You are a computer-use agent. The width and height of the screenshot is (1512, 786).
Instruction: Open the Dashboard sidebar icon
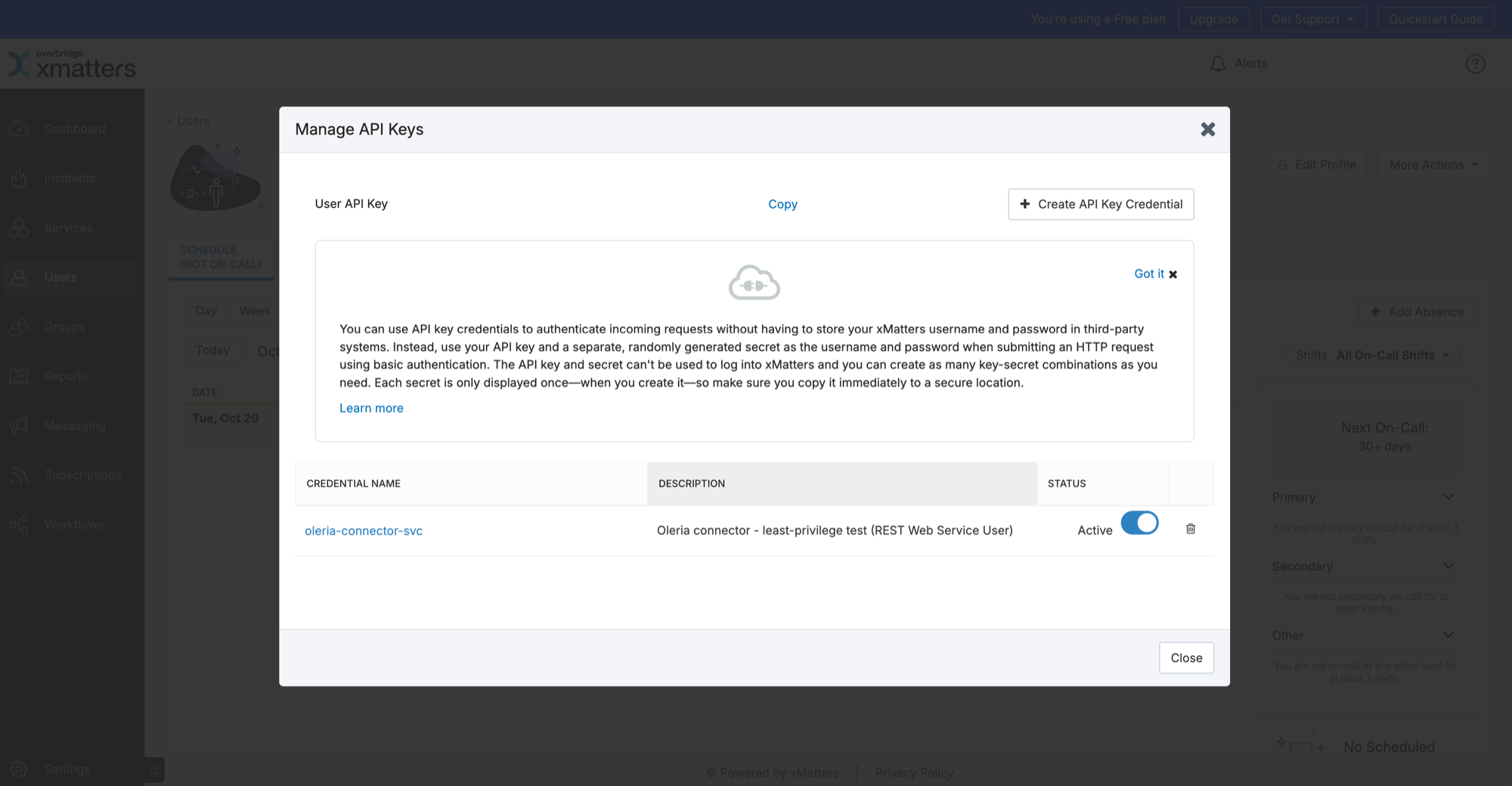[x=19, y=129]
